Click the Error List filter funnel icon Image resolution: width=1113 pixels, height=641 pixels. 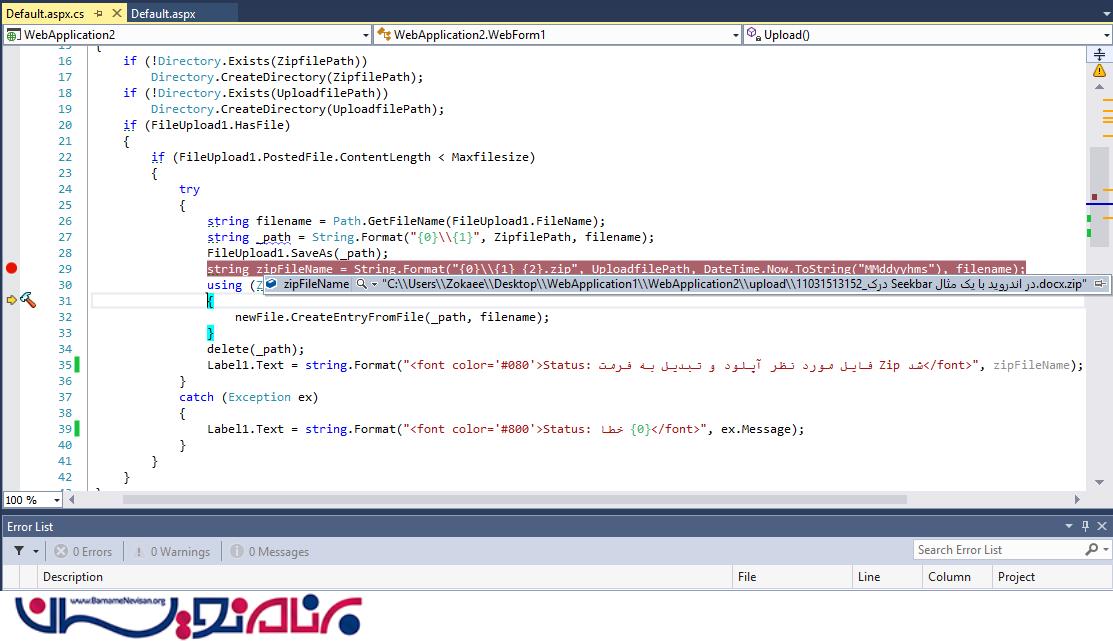pyautogui.click(x=19, y=551)
